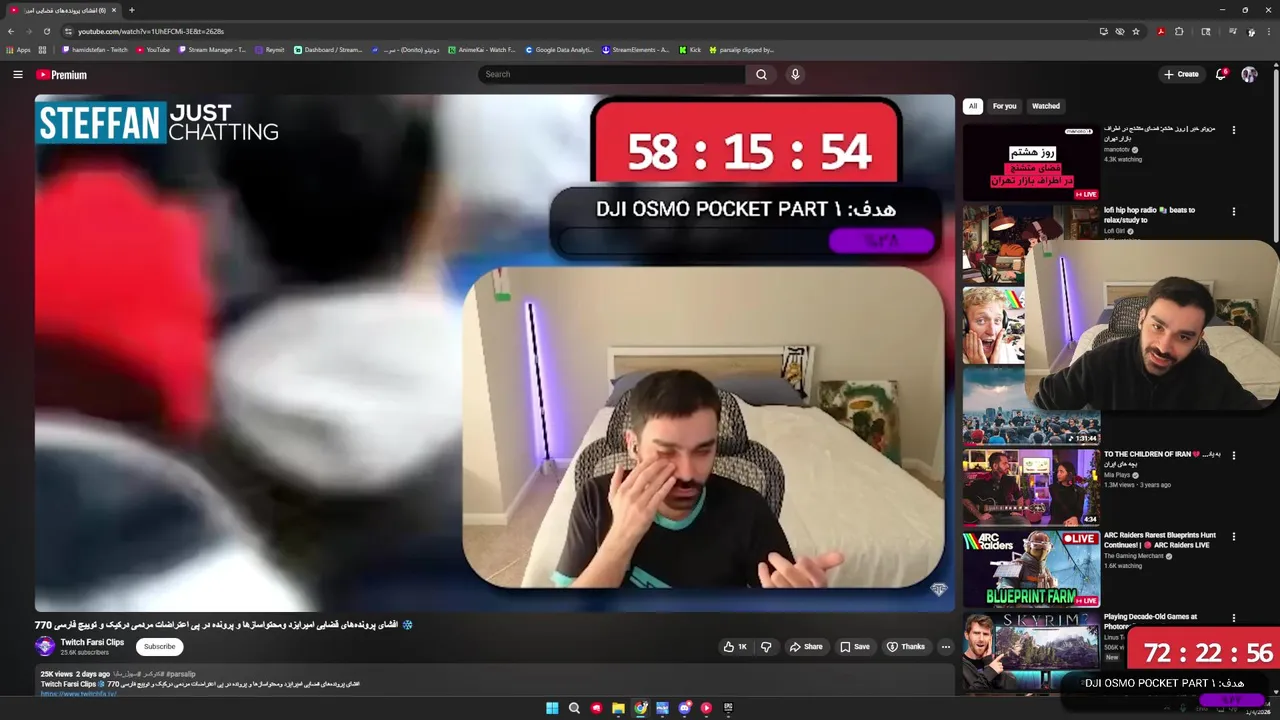
Task: Open Discord from the taskbar
Action: [684, 708]
